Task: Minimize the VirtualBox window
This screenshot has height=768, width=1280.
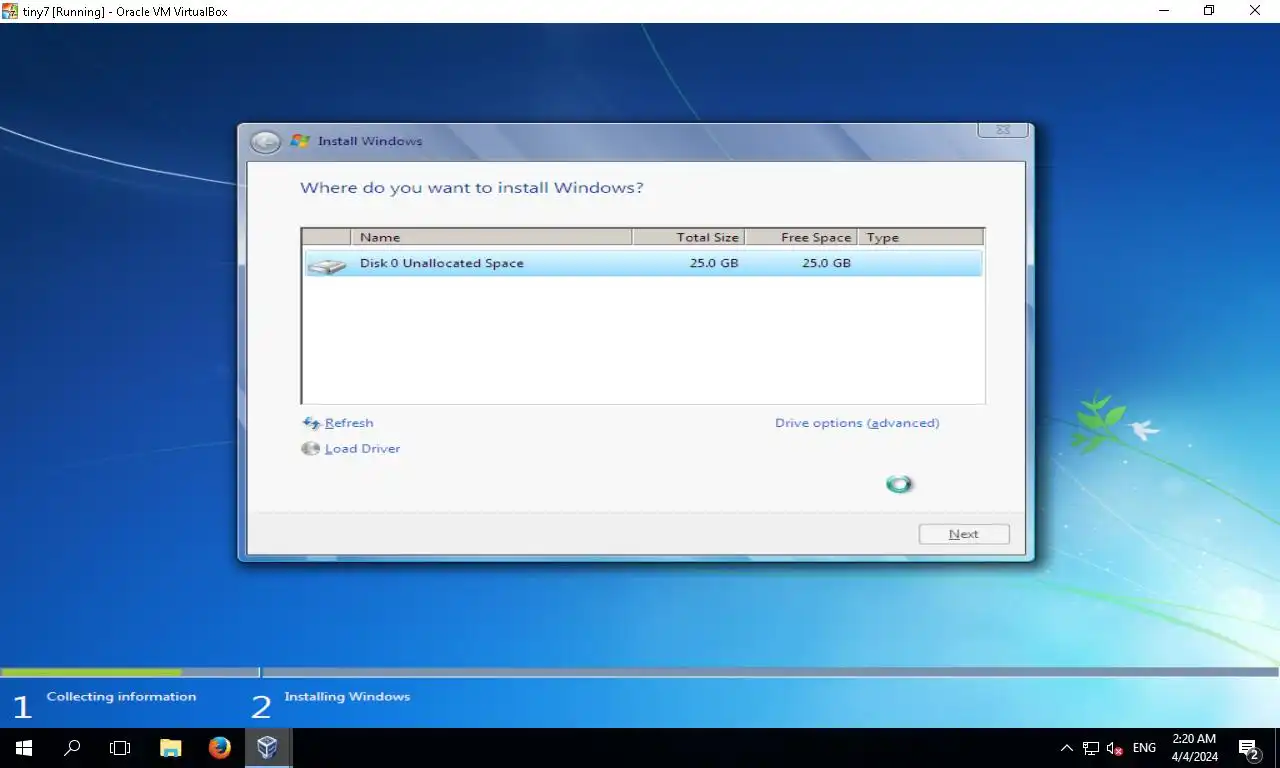Action: 1165,11
